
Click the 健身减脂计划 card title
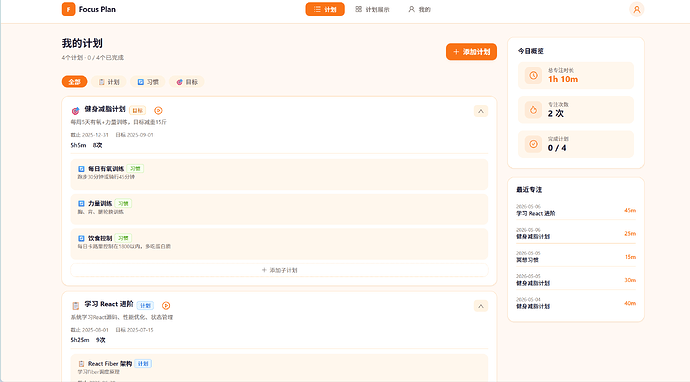105,109
